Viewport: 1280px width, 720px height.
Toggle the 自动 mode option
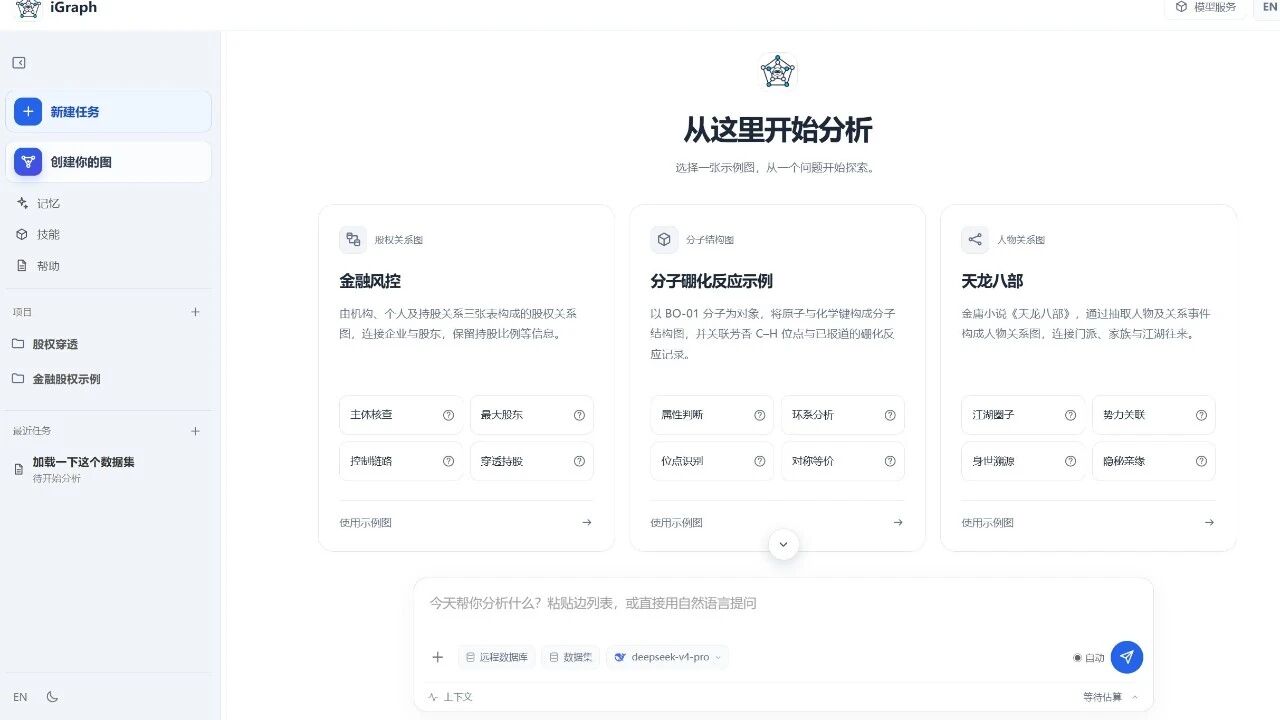click(x=1089, y=658)
